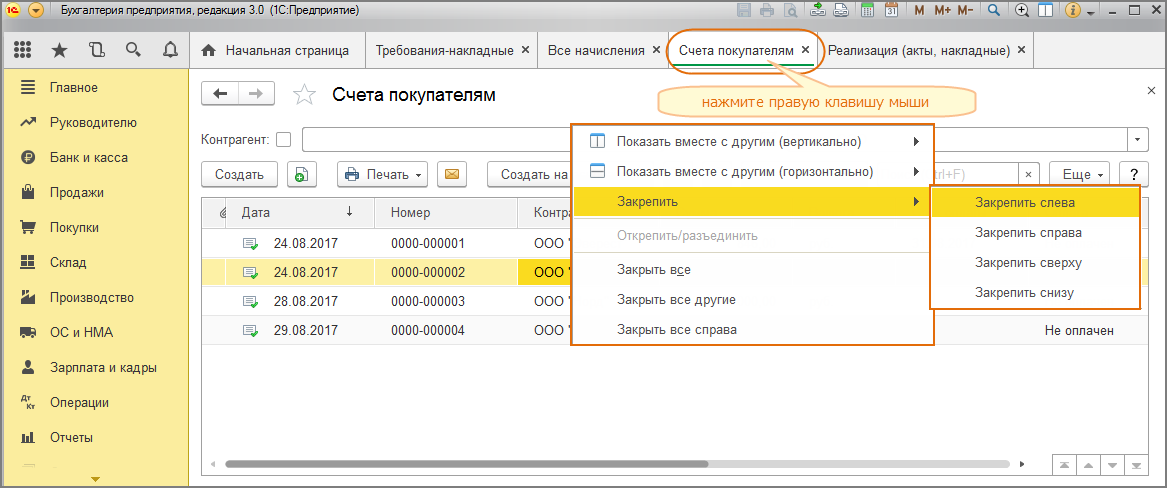Click the get-link icon with green arrow

(818, 11)
